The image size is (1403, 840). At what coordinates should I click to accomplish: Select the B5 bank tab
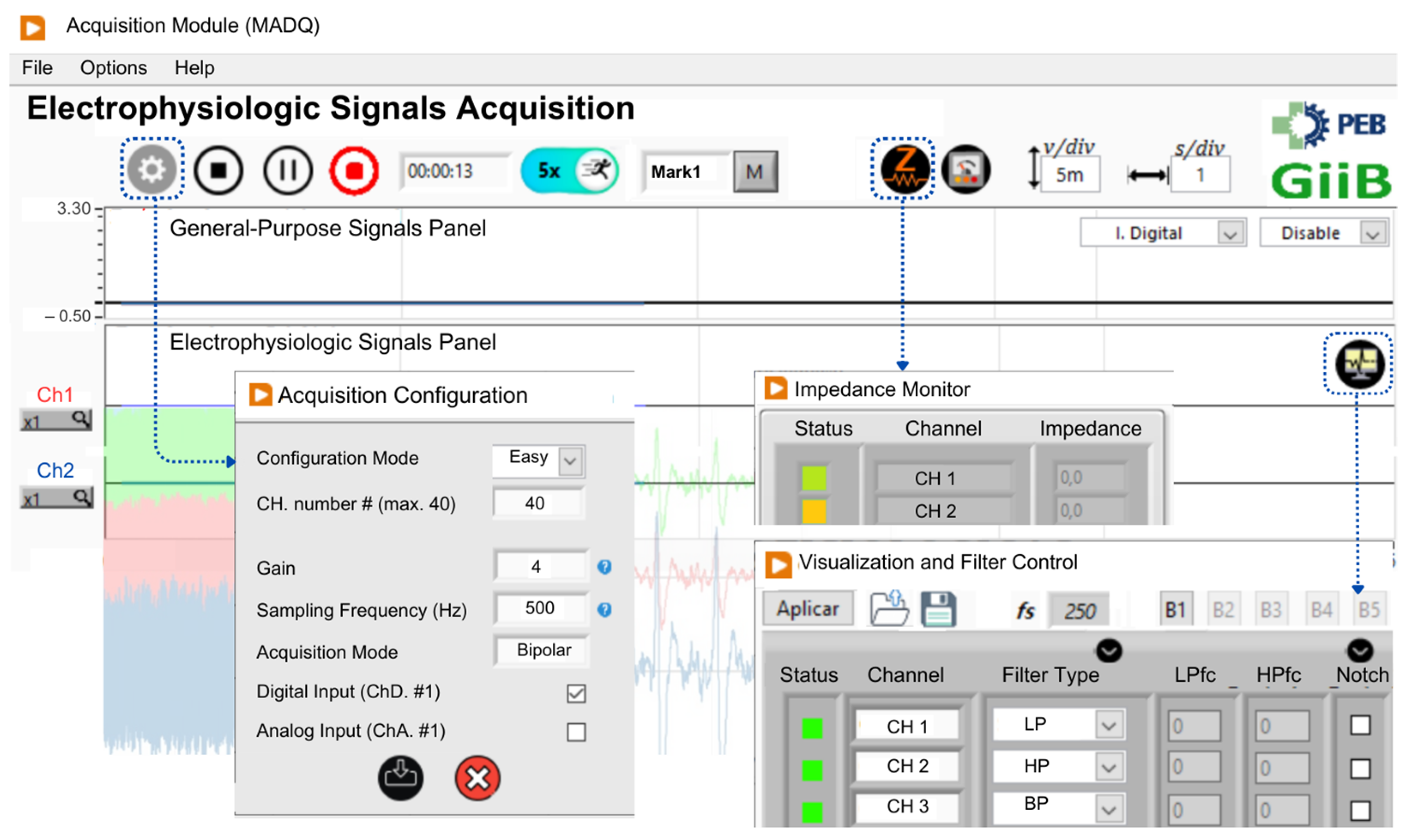(1369, 610)
